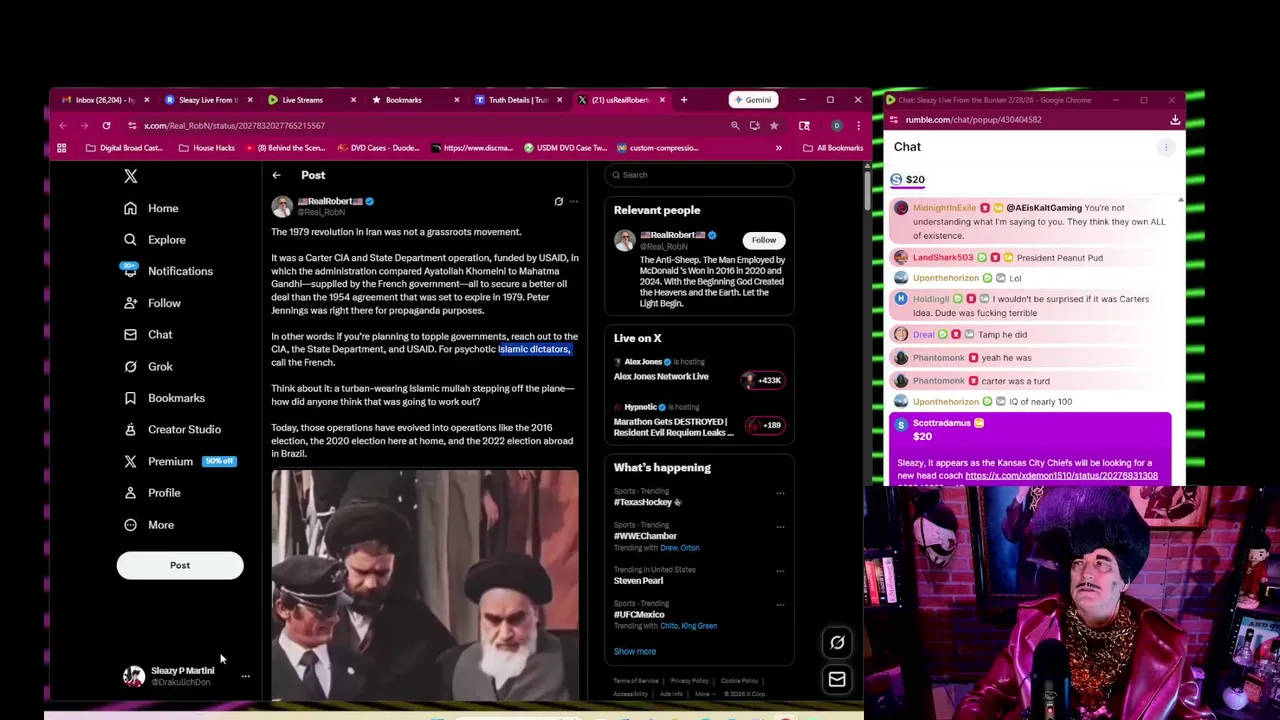Click the x.com address bar URL
Viewport: 1280px width, 720px height.
[234, 126]
